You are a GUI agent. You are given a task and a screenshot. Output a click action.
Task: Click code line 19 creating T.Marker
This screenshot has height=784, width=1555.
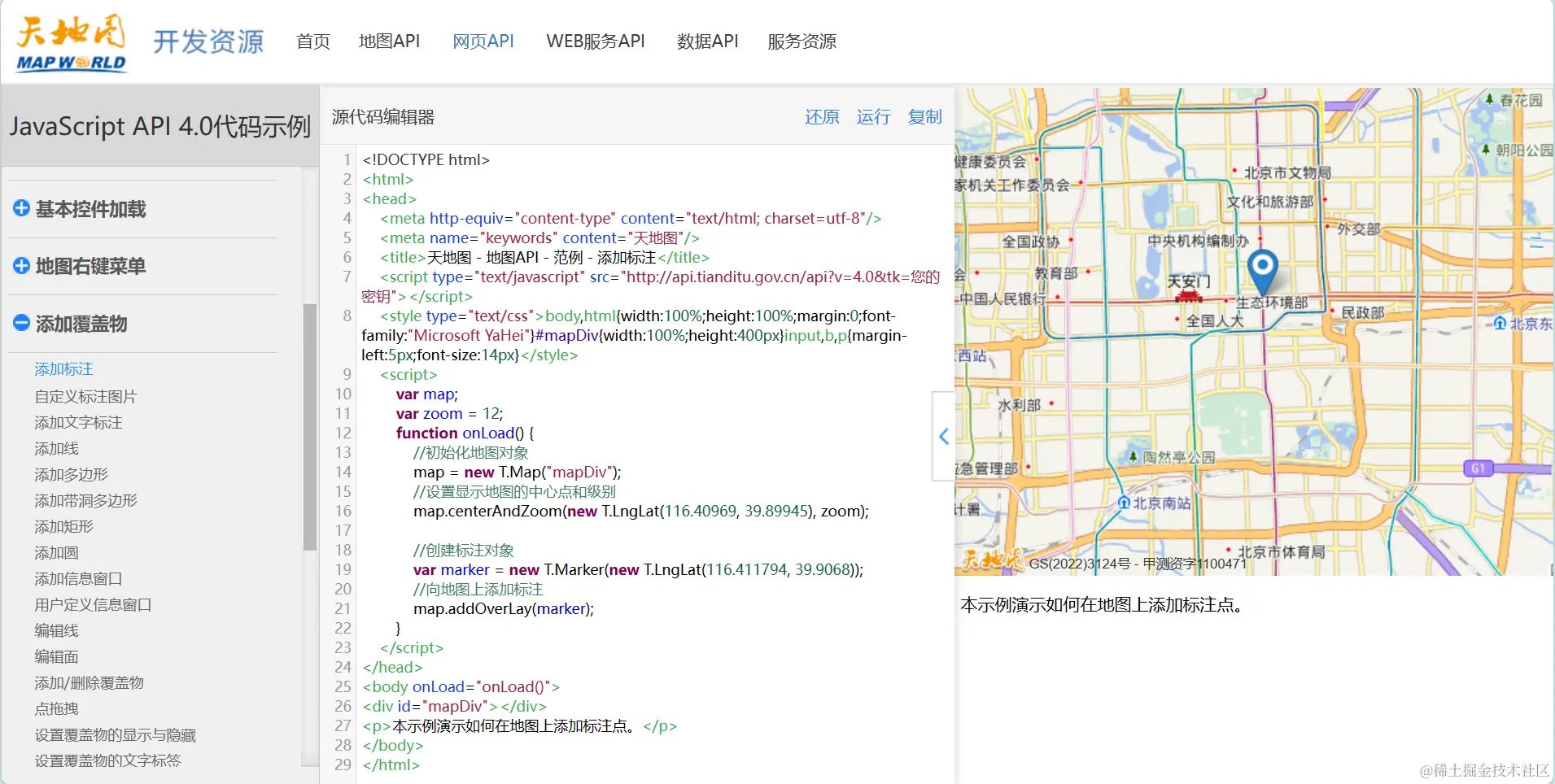(x=638, y=570)
